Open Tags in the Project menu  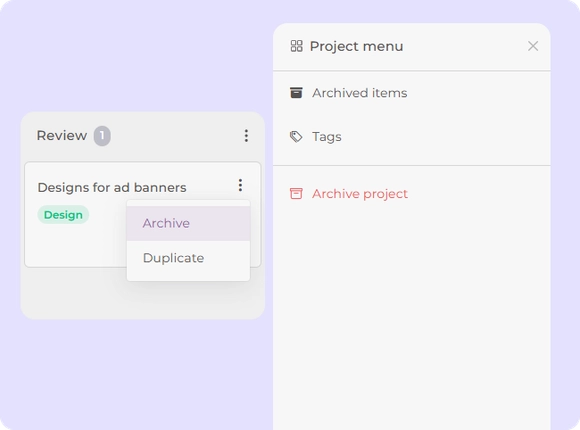412,137
